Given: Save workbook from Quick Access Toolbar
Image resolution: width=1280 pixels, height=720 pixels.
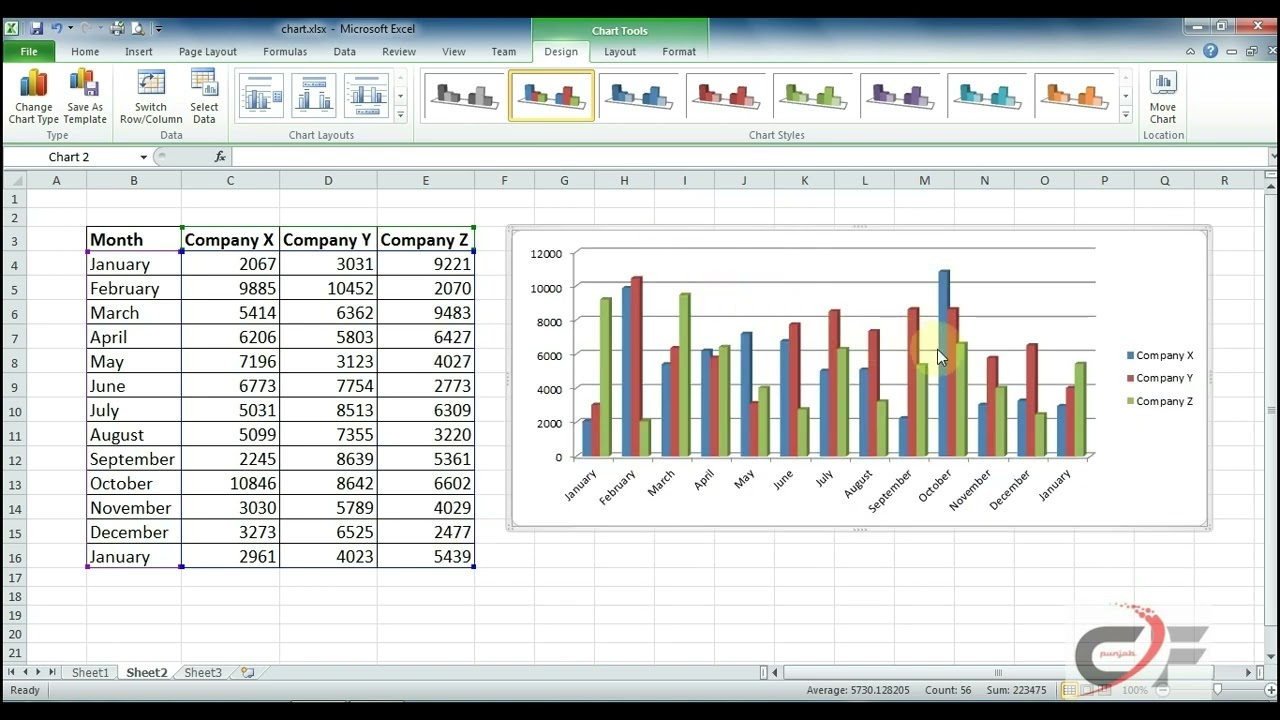Looking at the screenshot, I should [x=37, y=29].
